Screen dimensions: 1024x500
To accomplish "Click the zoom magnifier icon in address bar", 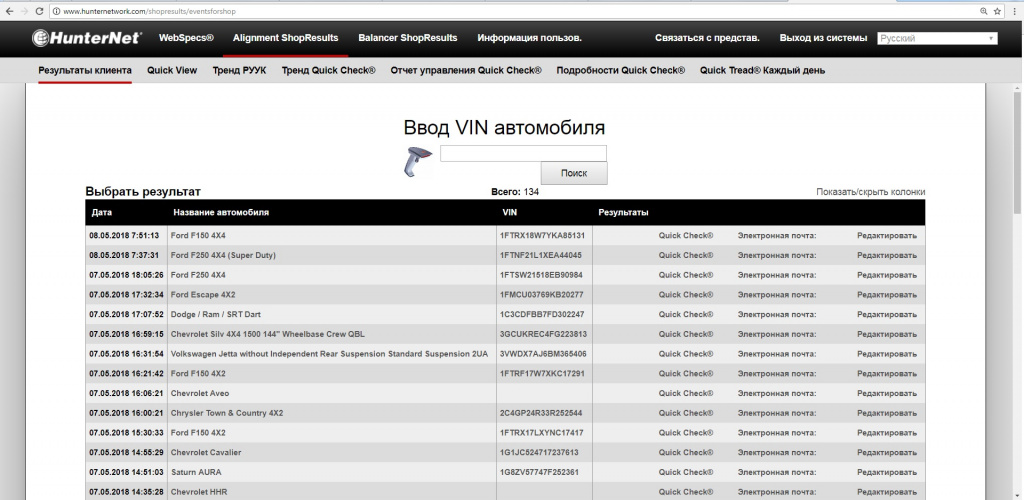I will (984, 11).
